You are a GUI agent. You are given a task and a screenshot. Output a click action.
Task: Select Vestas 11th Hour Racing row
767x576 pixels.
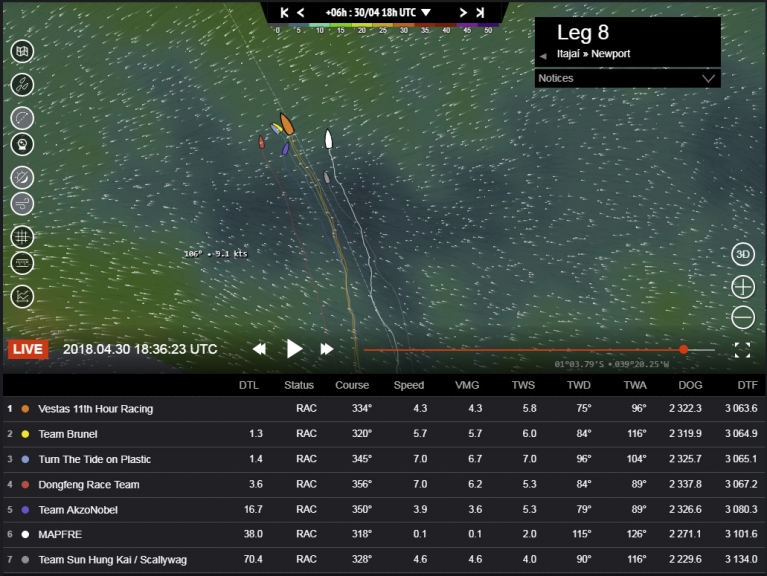[x=384, y=409]
